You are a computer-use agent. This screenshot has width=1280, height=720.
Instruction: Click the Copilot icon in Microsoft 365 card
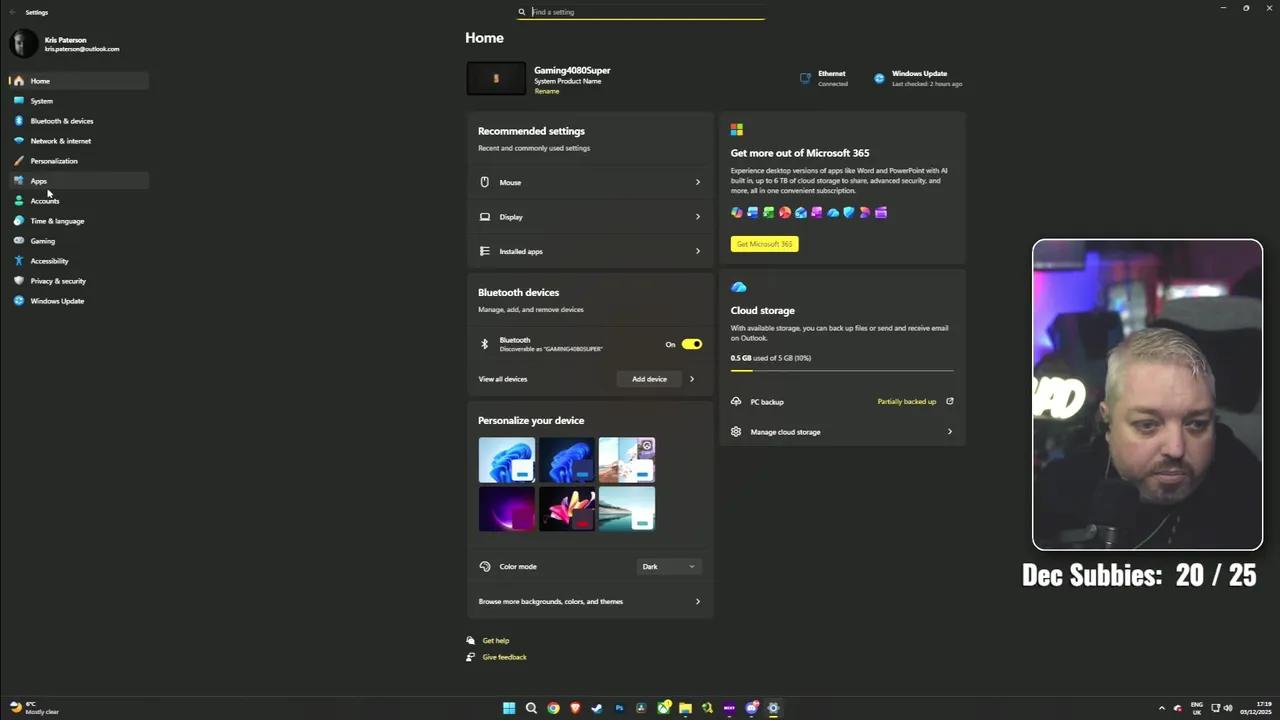click(x=737, y=212)
